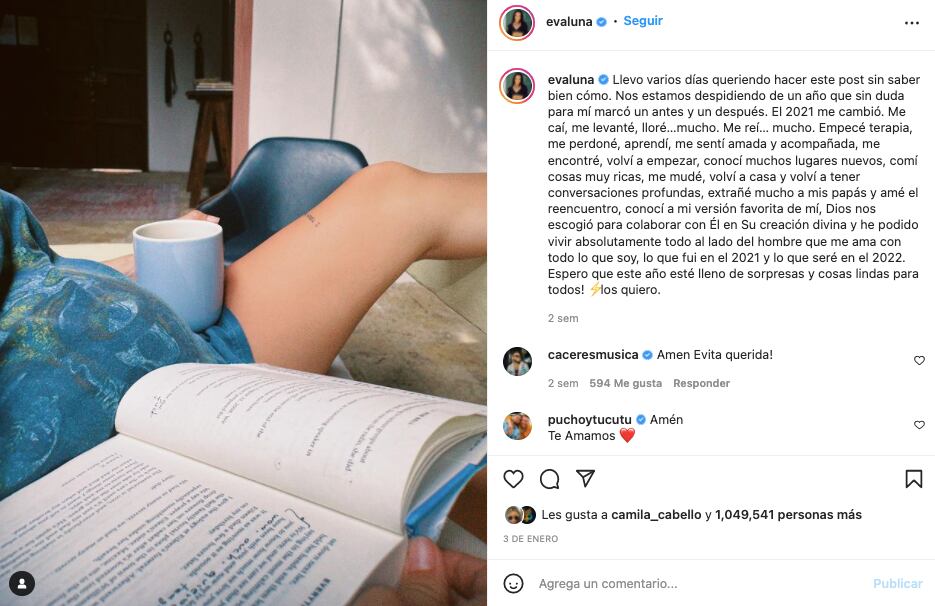This screenshot has width=935, height=606.
Task: Click evaluna username in caption
Action: [571, 79]
